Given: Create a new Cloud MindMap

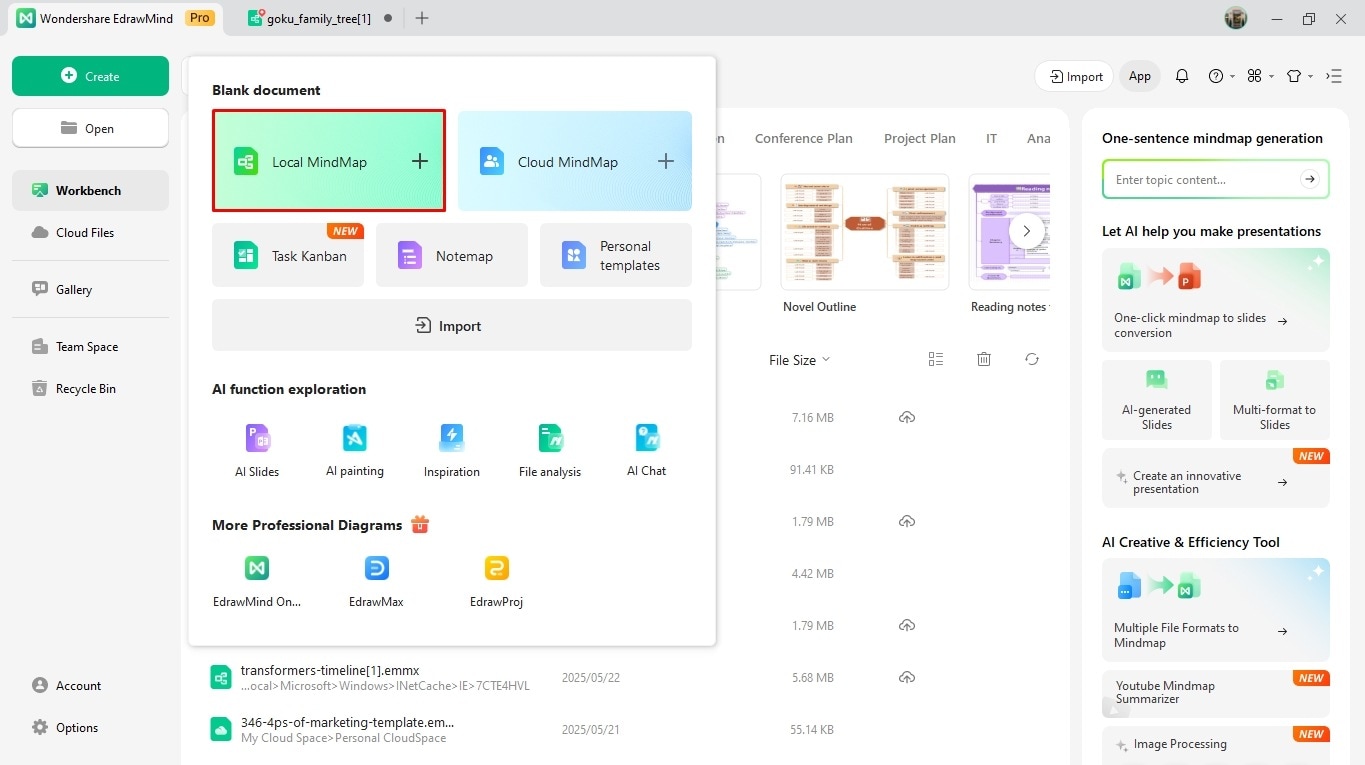Looking at the screenshot, I should 575,161.
